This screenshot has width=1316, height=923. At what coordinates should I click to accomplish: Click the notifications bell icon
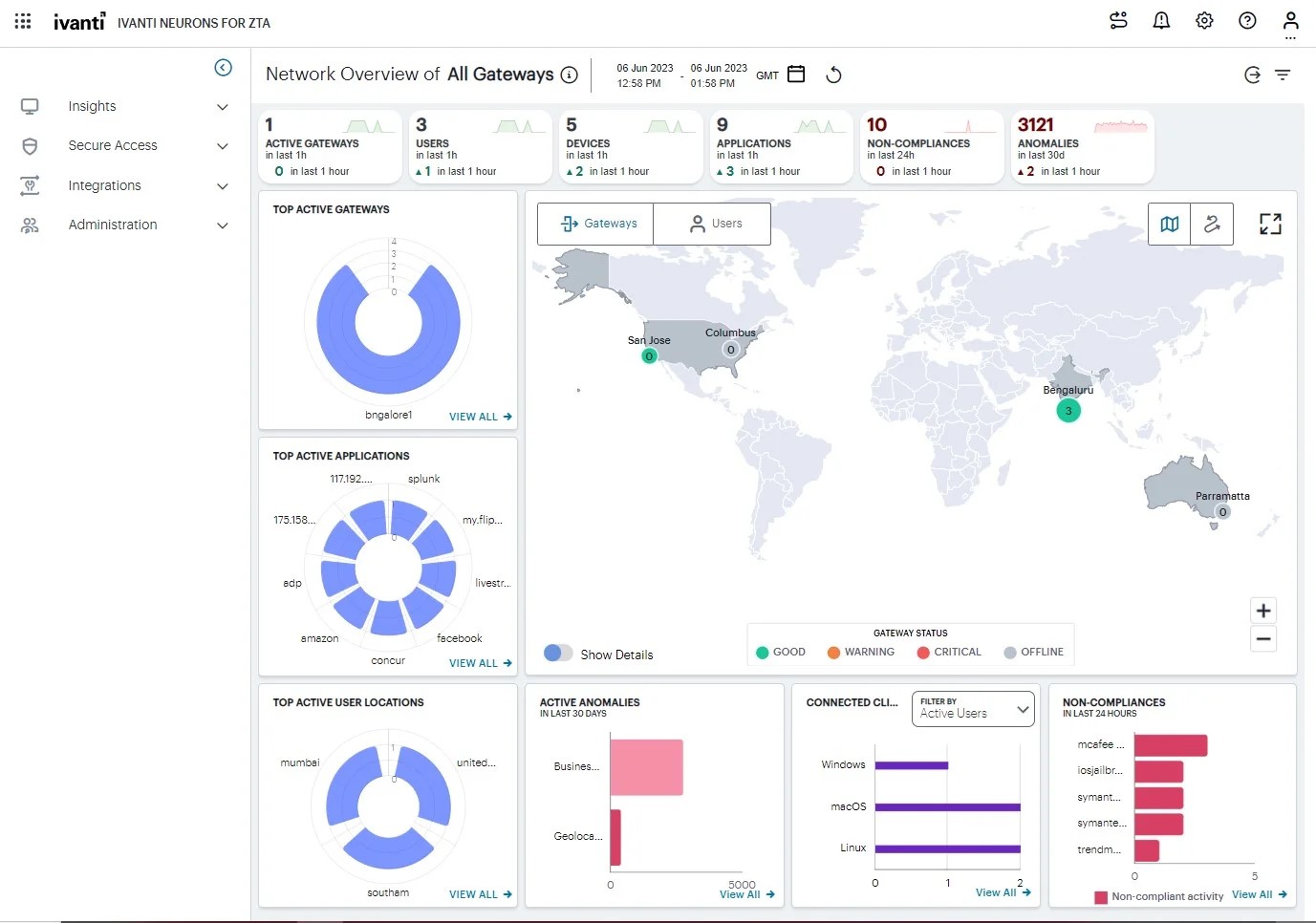pos(1161,21)
